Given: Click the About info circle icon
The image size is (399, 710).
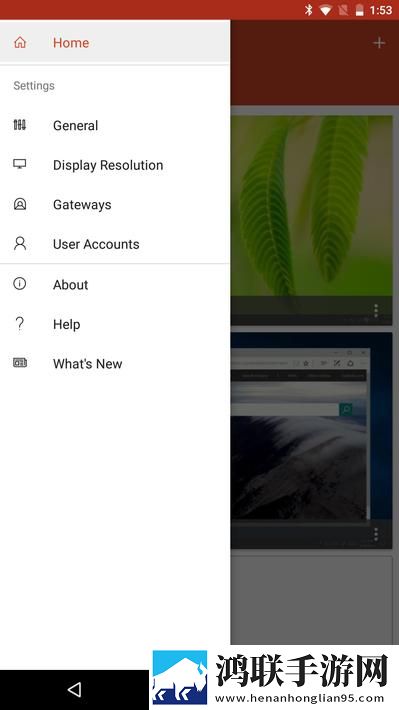Looking at the screenshot, I should point(19,283).
